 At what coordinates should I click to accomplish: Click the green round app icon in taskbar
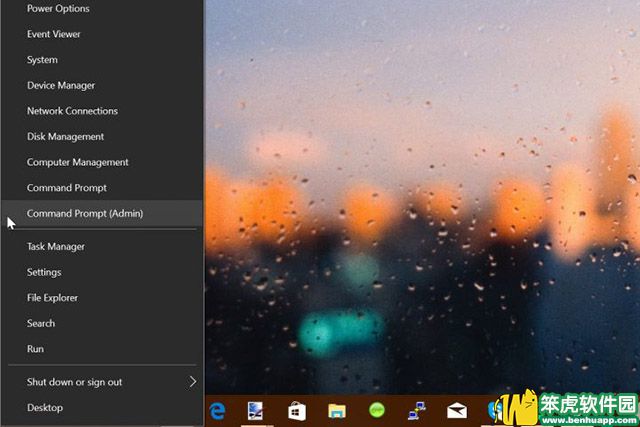click(377, 410)
